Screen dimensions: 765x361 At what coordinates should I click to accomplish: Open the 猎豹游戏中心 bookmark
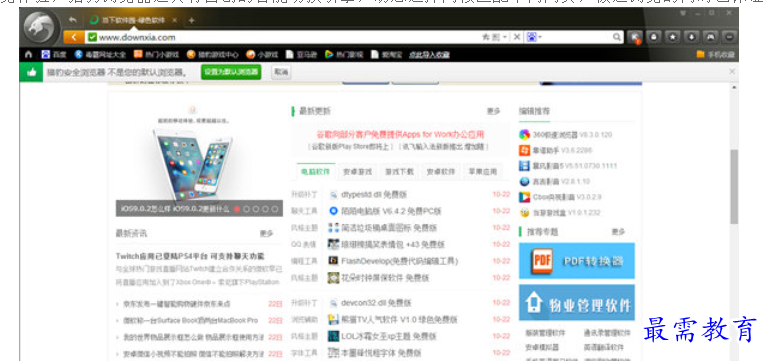[213, 54]
